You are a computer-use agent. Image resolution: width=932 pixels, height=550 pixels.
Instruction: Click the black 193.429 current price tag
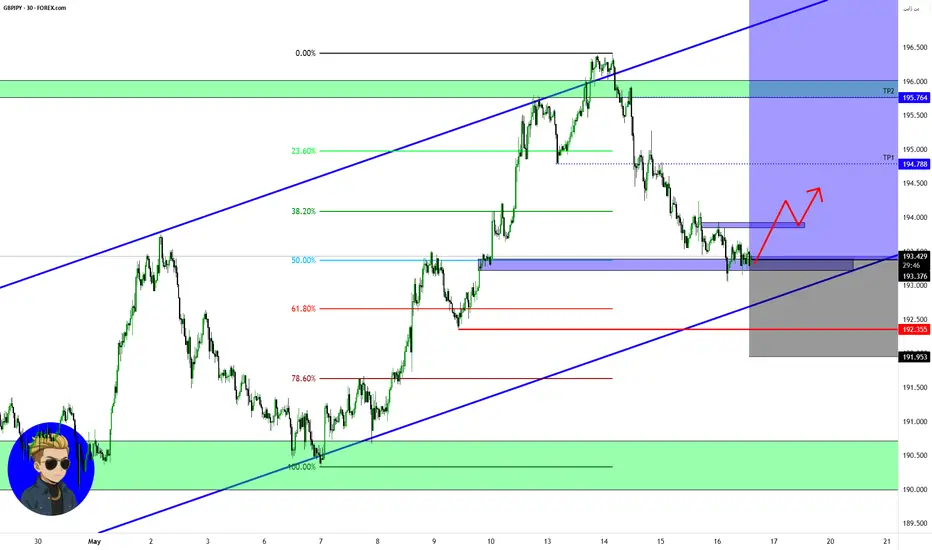(915, 257)
